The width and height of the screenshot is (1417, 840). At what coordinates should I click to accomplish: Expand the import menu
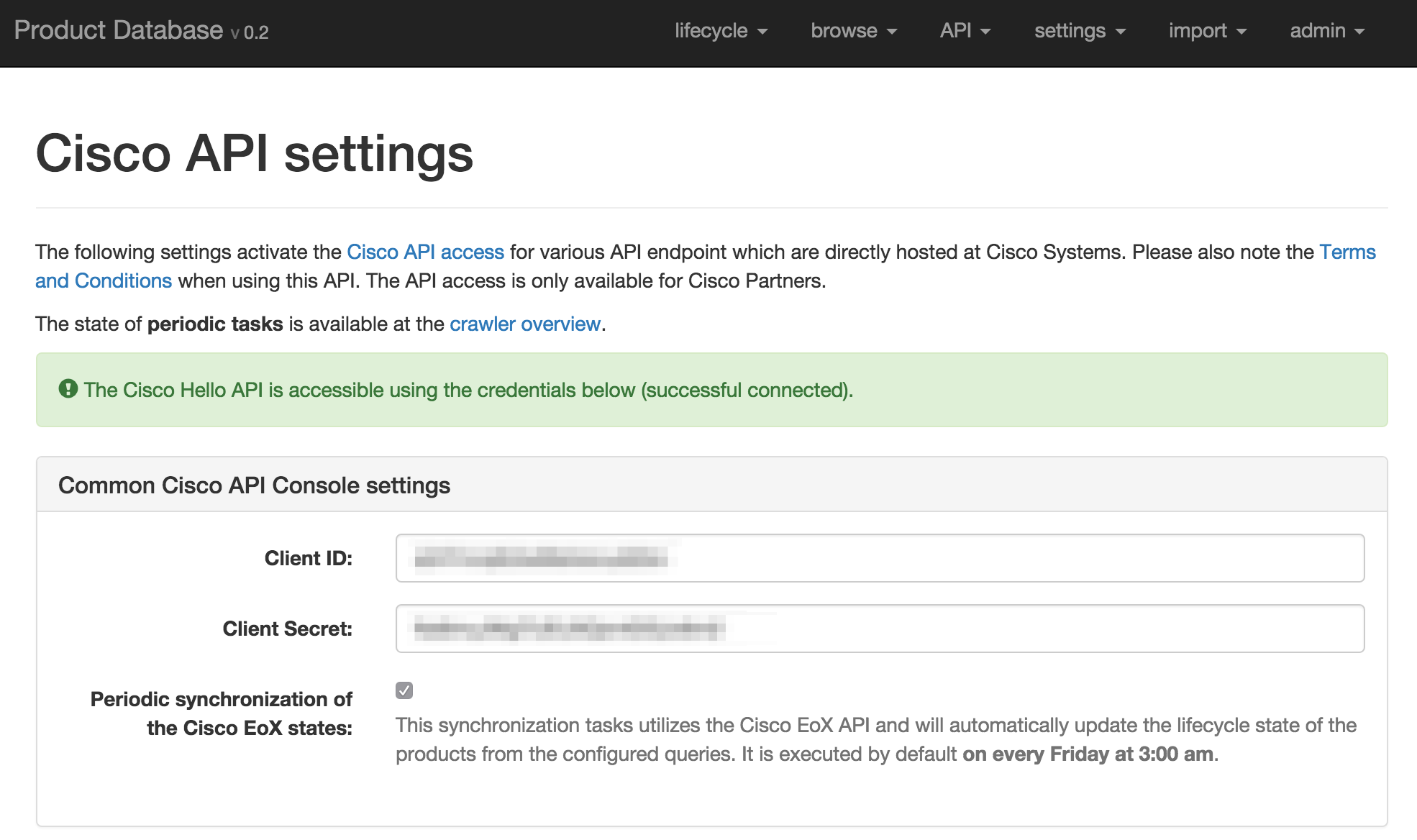1207,31
